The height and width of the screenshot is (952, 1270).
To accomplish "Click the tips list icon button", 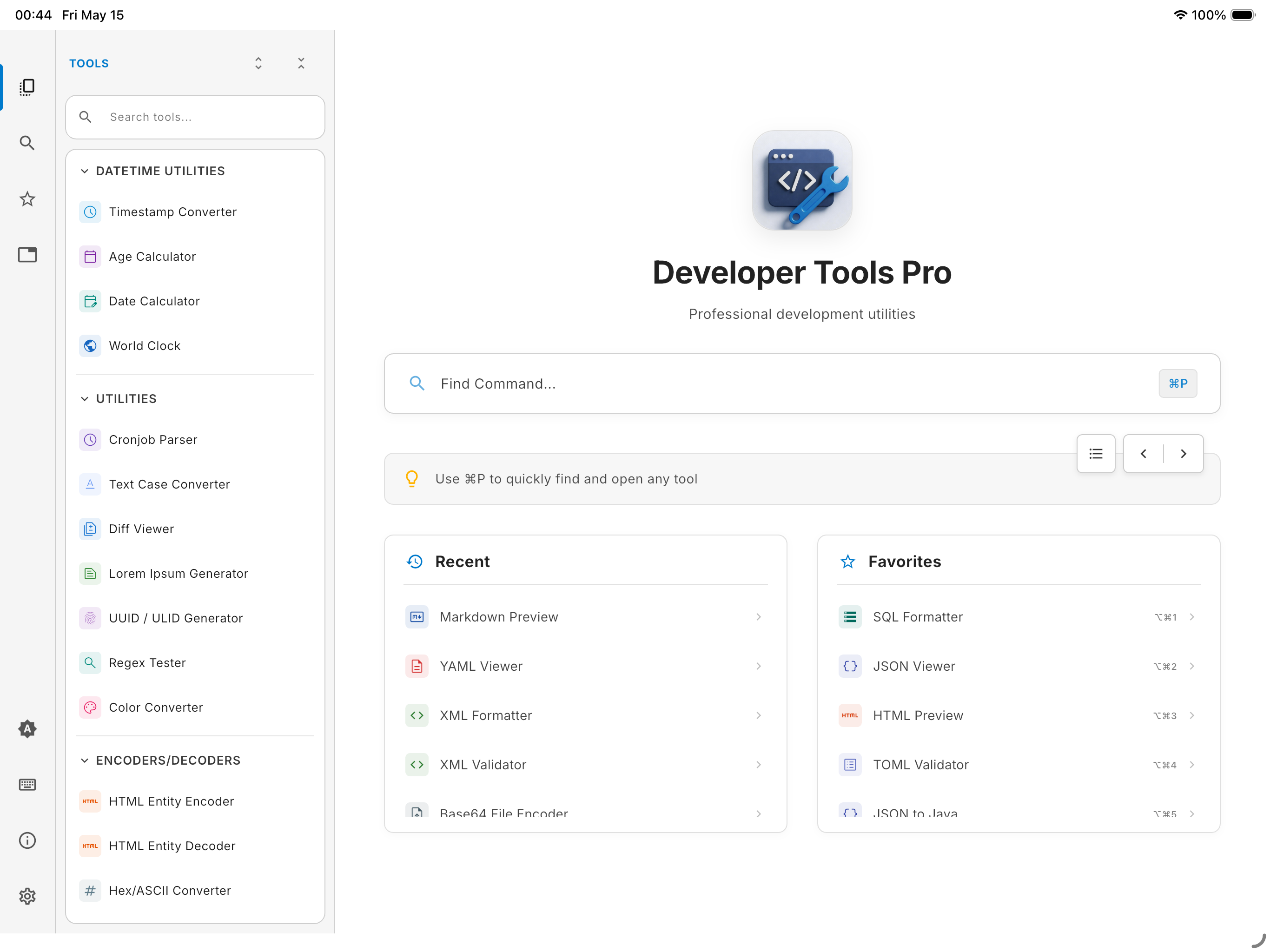I will pos(1096,454).
